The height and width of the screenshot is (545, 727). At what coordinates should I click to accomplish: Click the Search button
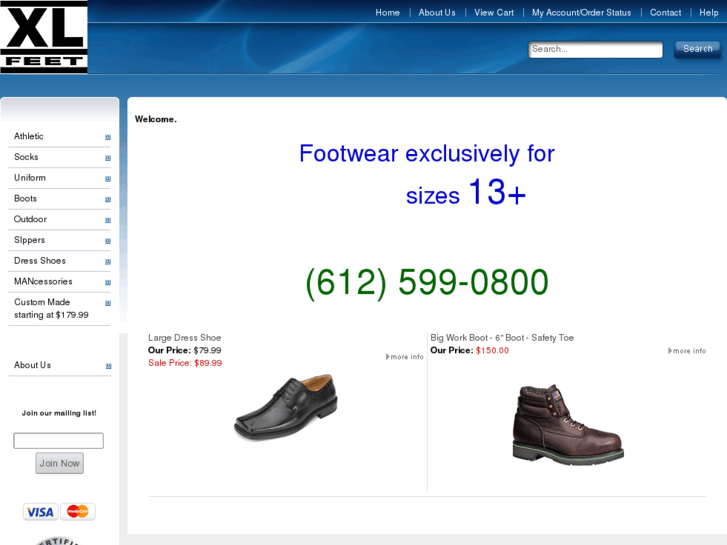[697, 49]
